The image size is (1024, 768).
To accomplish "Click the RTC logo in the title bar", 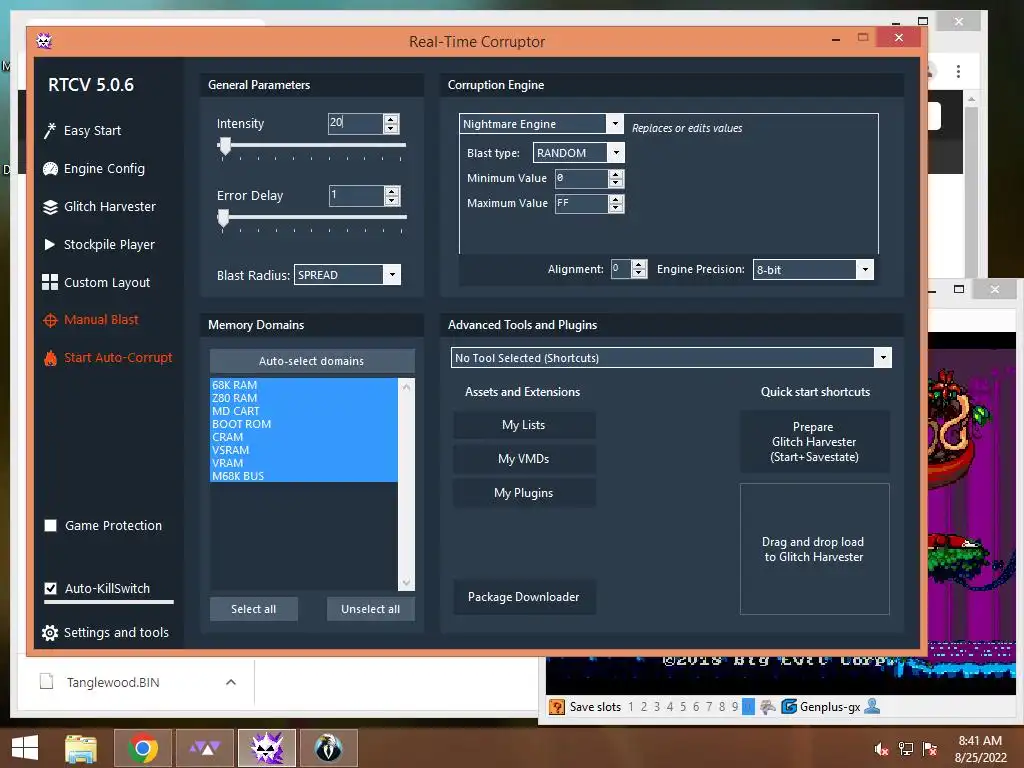I will pyautogui.click(x=44, y=41).
